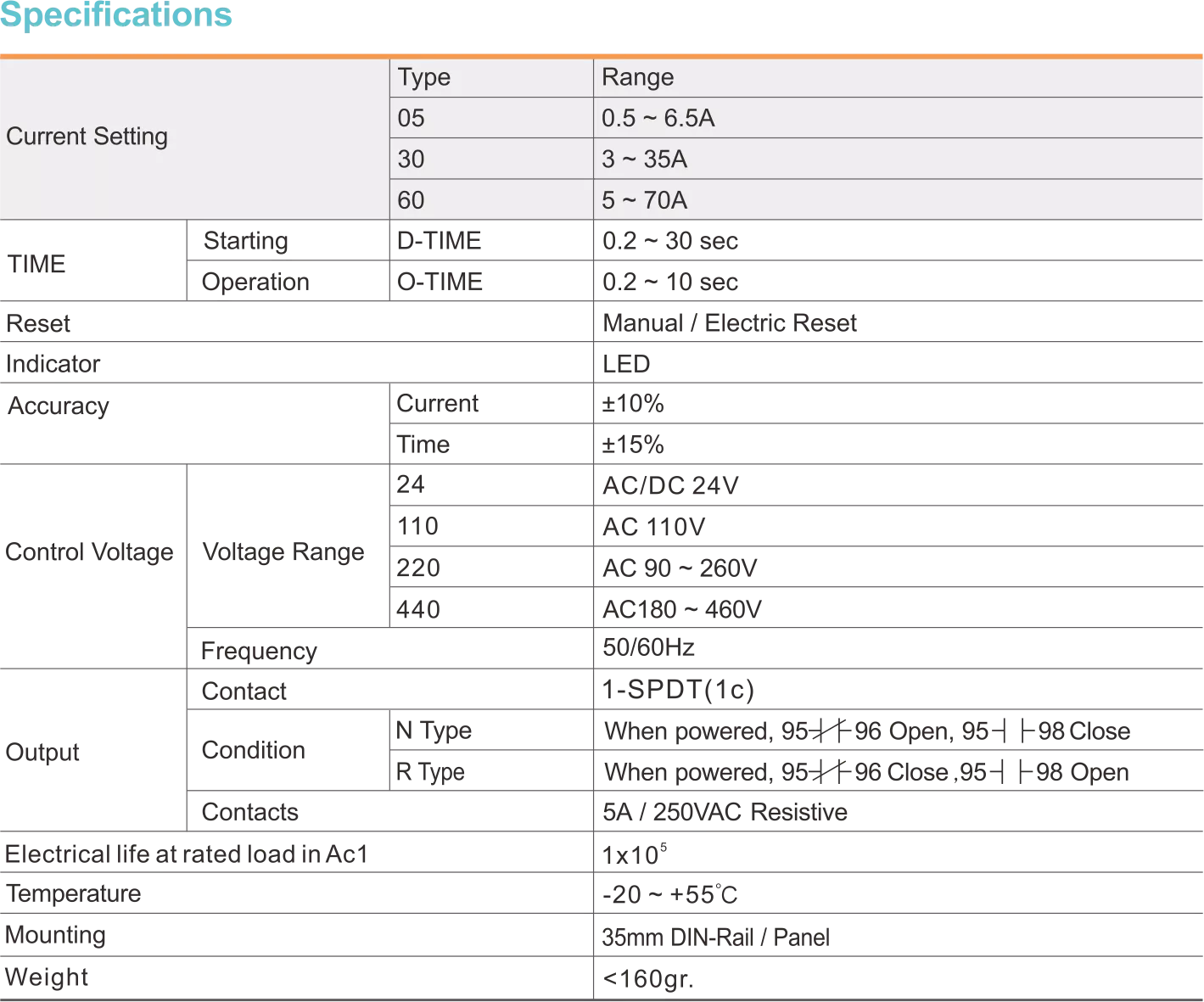Click the Specifications heading
The height and width of the screenshot is (1002, 1204).
click(117, 15)
